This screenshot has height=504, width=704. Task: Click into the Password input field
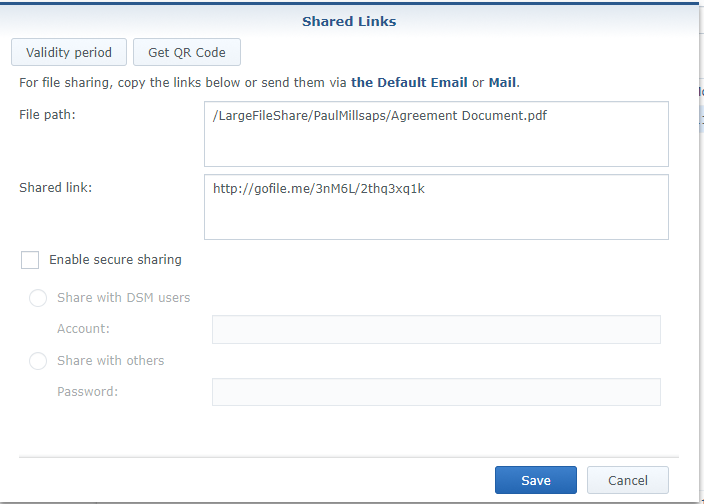(x=436, y=392)
